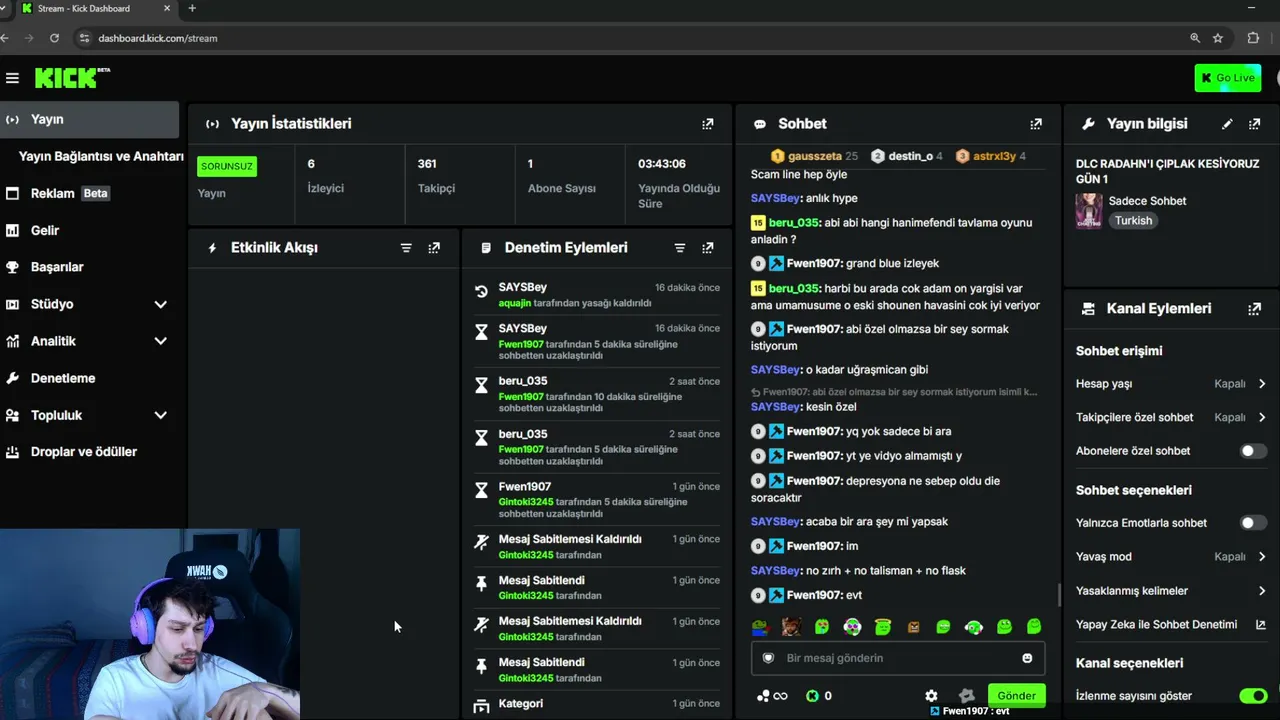Open astrxl3y in the chat leaderboard
Screen dimensions: 1280x720
[991, 156]
